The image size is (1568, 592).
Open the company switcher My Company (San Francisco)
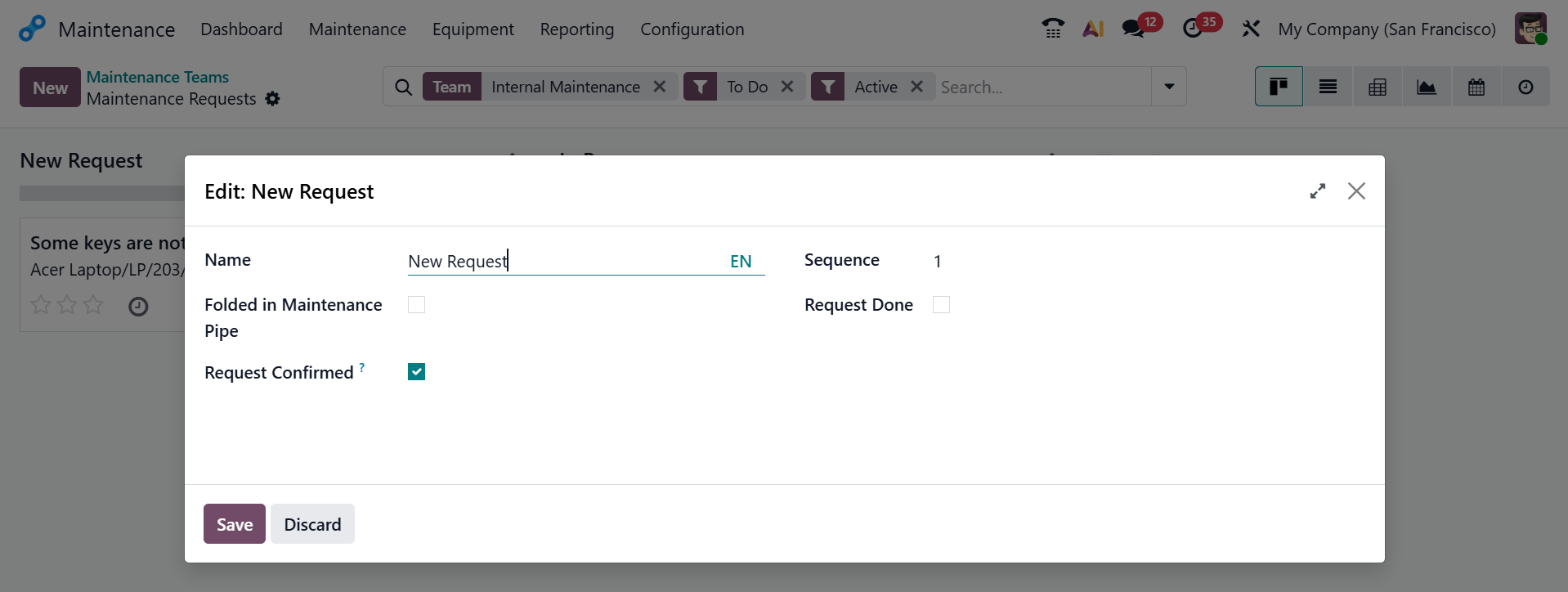coord(1387,29)
